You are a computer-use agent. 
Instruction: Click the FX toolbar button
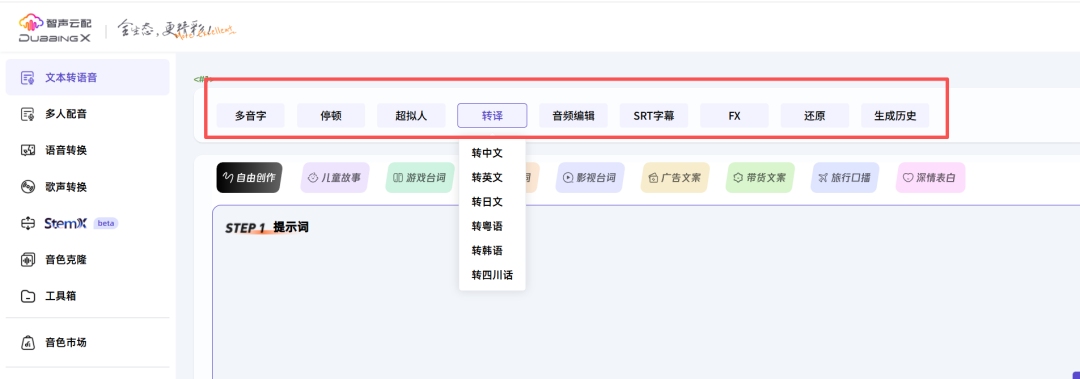(x=734, y=116)
